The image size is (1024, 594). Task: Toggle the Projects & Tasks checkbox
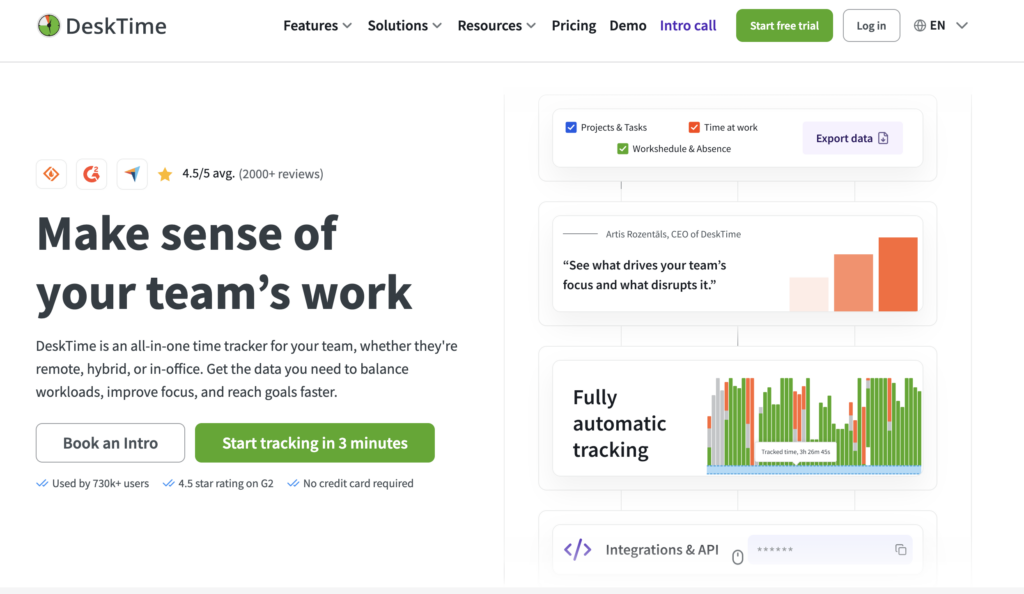coord(571,127)
